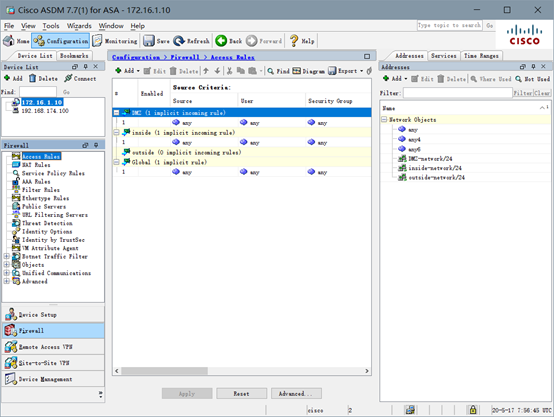This screenshot has width=554, height=417.
Task: Select NAT Rules in Firewall tree
Action: pyautogui.click(x=36, y=165)
